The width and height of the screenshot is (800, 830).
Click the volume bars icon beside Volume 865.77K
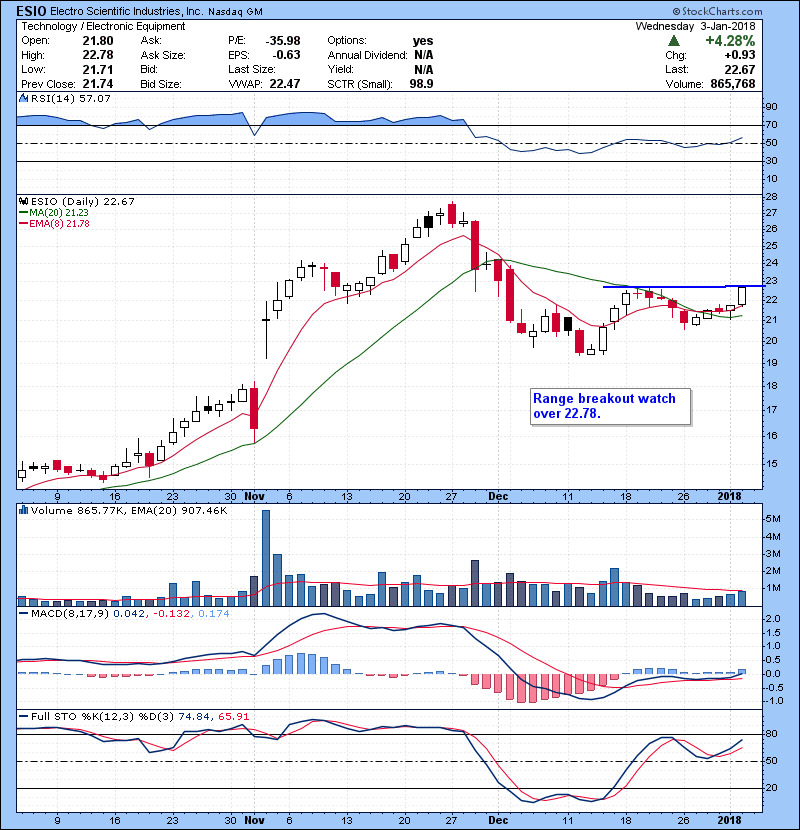pos(23,510)
